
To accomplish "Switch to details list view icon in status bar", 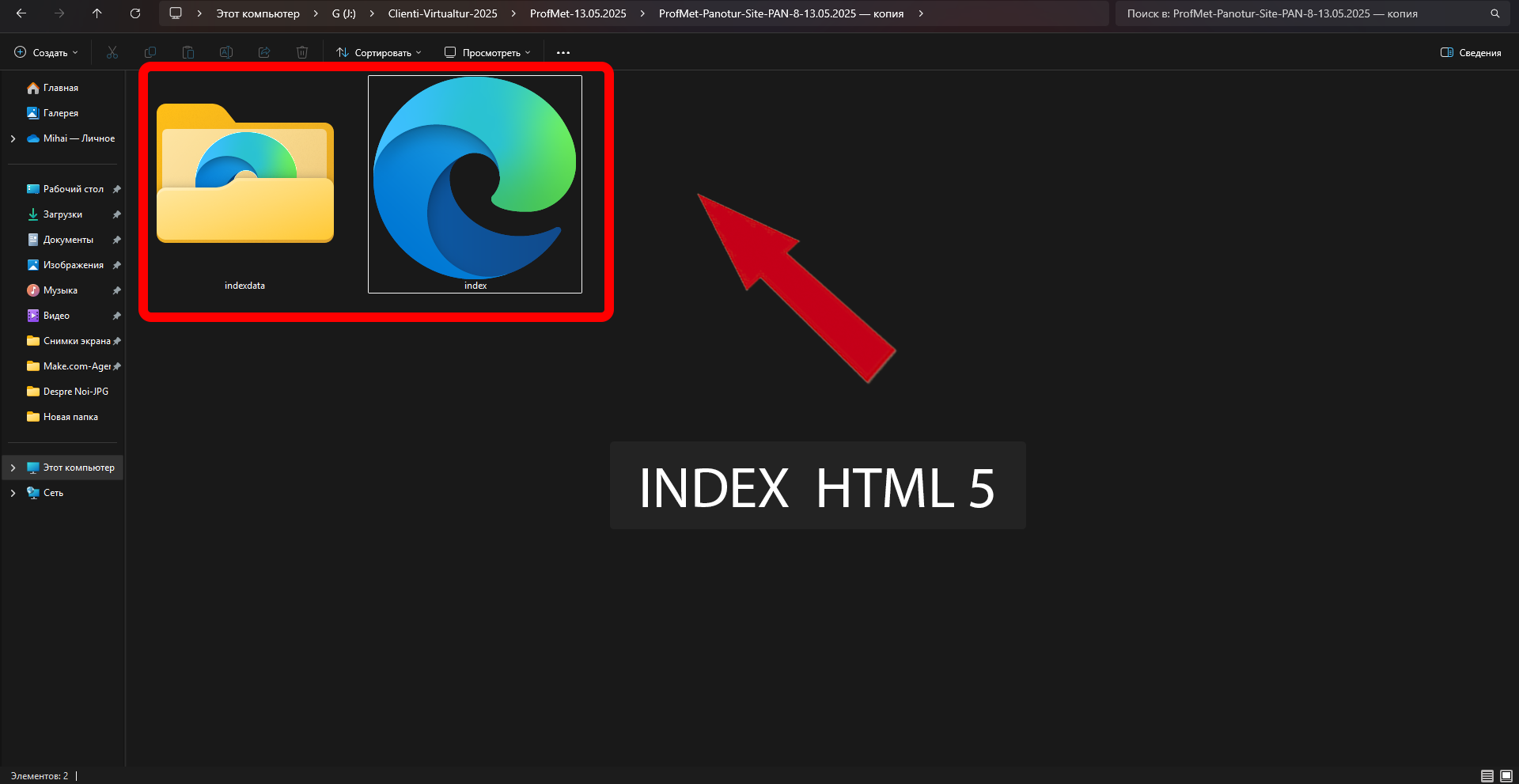I will tap(1487, 776).
